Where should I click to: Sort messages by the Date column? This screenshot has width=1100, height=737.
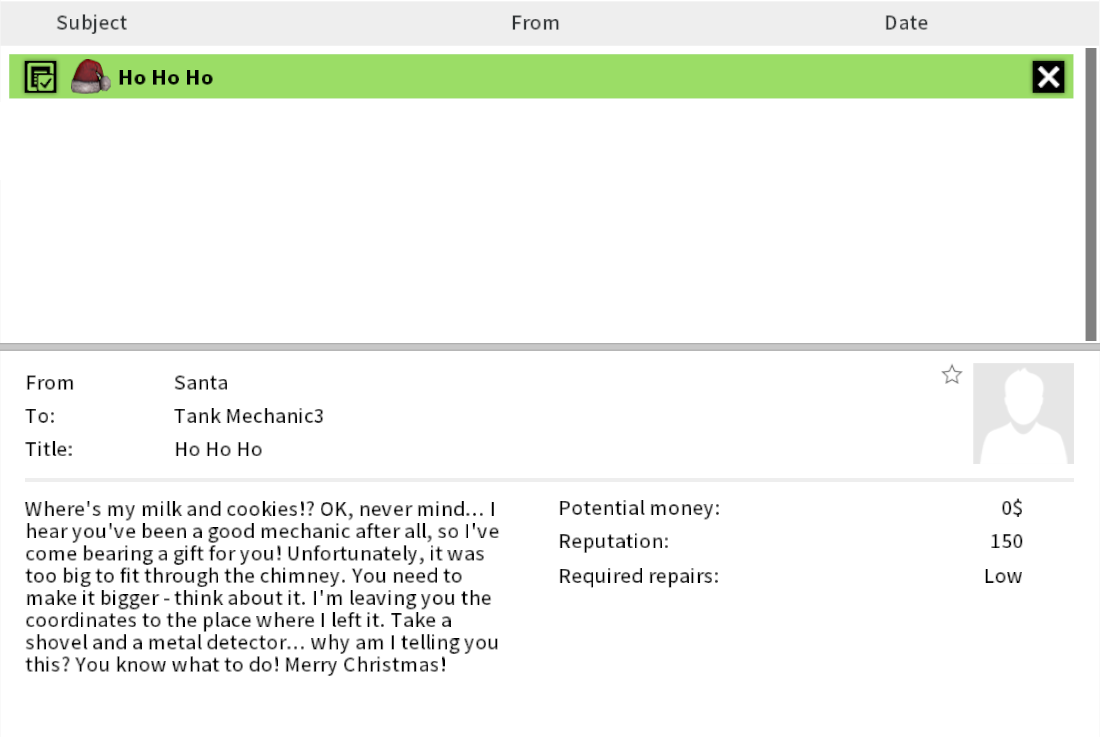pos(906,22)
